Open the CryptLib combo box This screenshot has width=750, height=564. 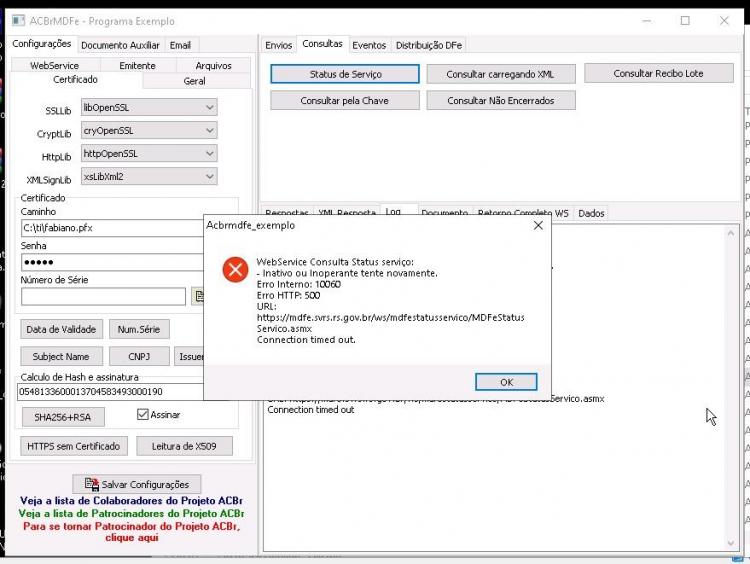click(x=149, y=130)
